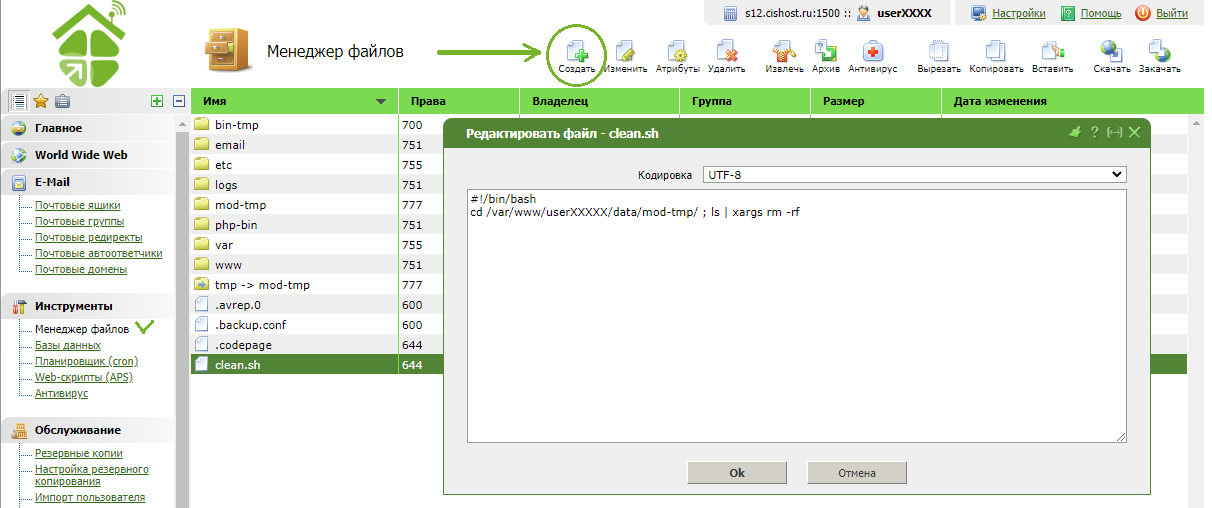Image resolution: width=1212 pixels, height=508 pixels.
Task: Open Атрибуты (attributes) tool
Action: [x=677, y=52]
